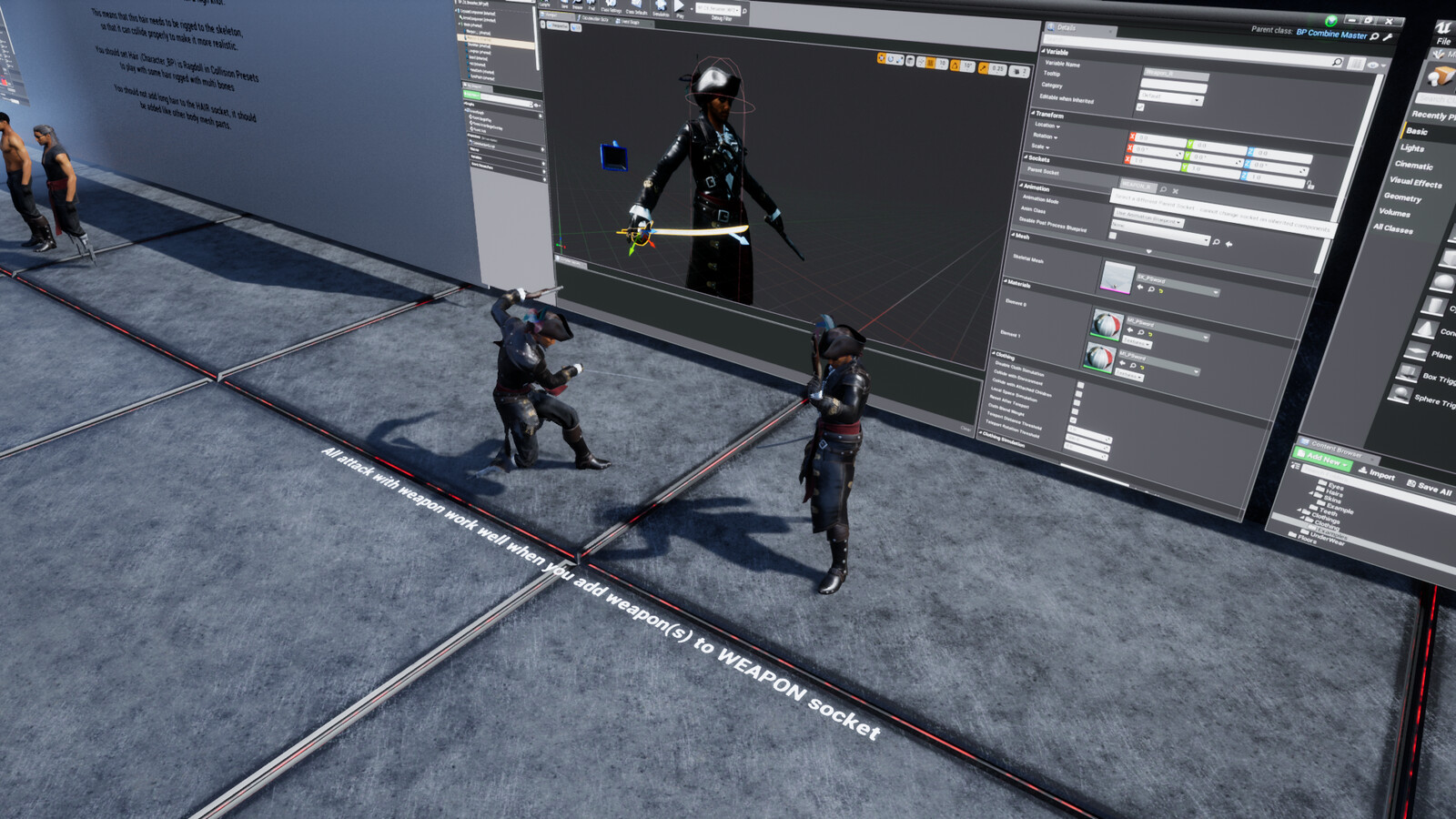Collapse the Clothing section
This screenshot has height=819, width=1456.
tap(993, 352)
